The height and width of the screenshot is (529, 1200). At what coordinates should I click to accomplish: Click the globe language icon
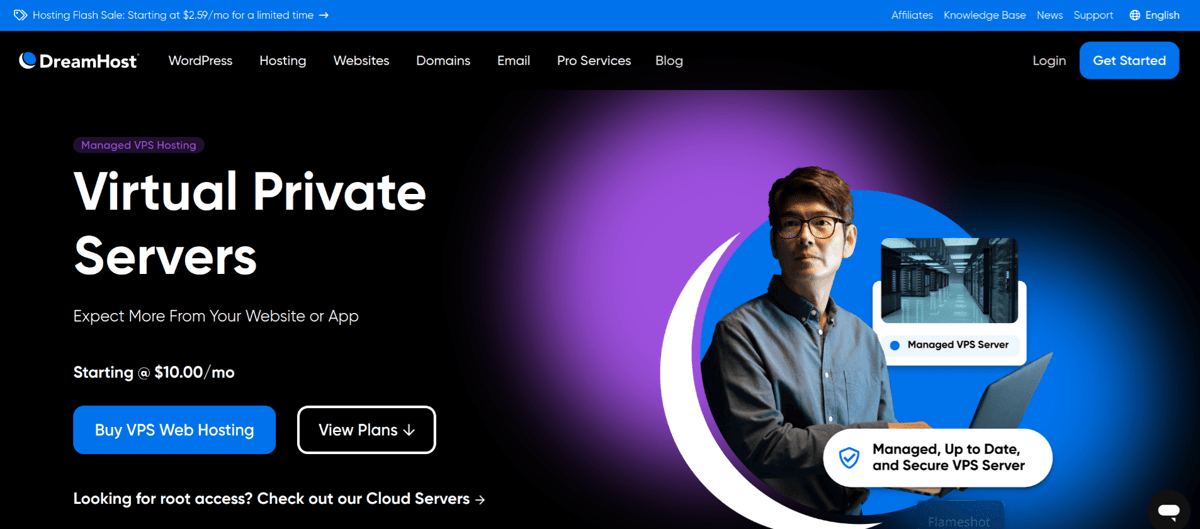tap(1135, 15)
